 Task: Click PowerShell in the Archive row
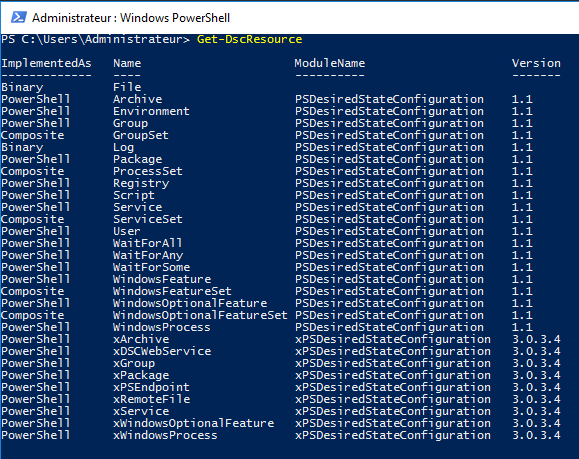pyautogui.click(x=36, y=99)
